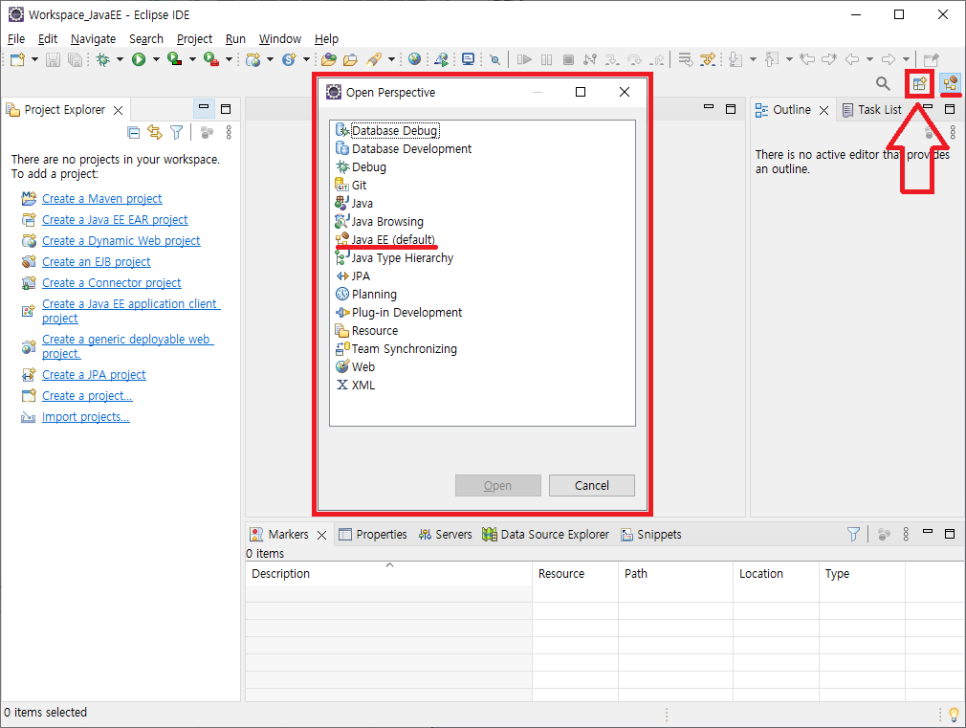Screen dimensions: 966x728
Task: Click the Step Return icon
Action: tap(657, 60)
